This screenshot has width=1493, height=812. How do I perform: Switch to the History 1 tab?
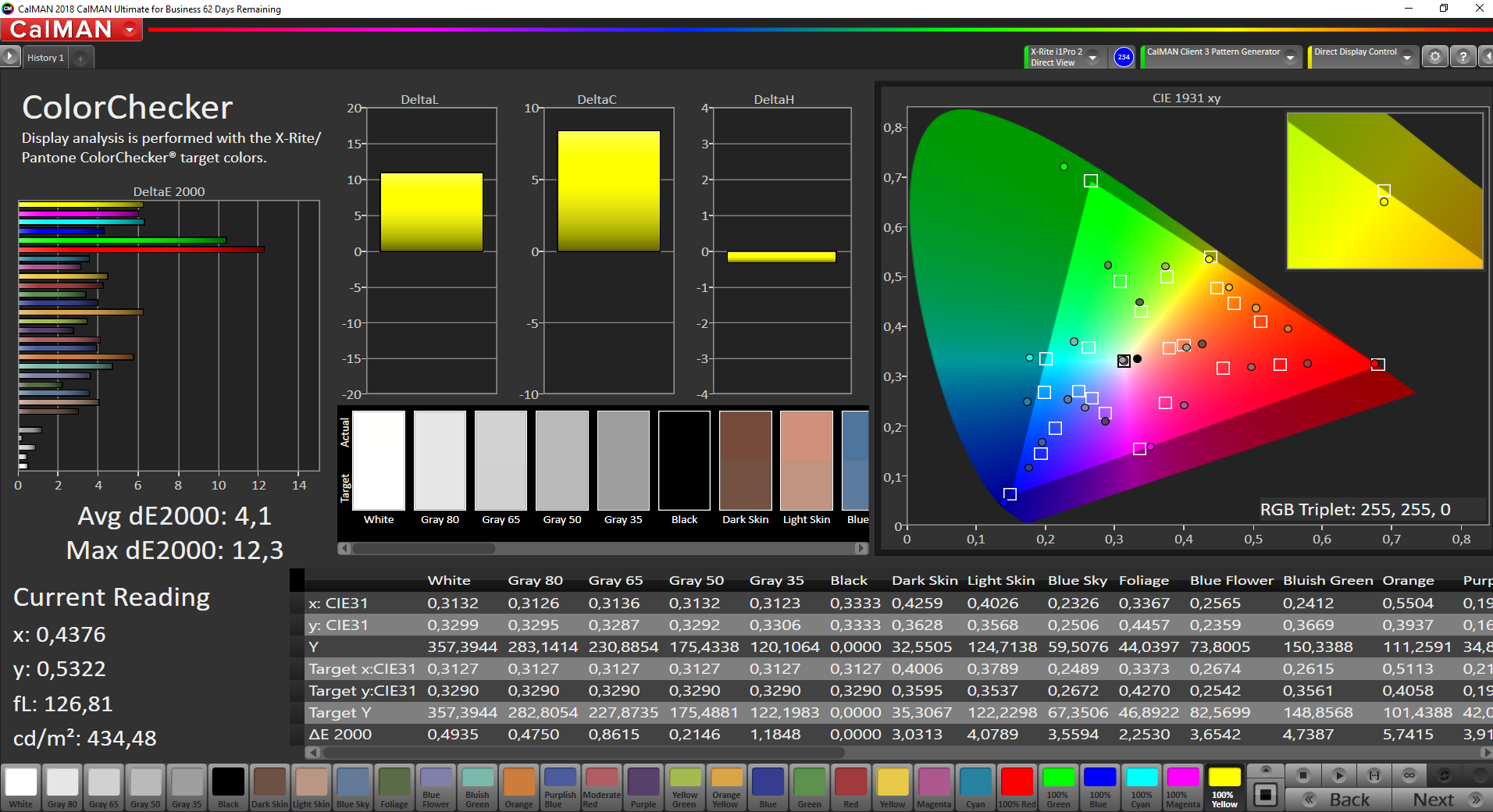pyautogui.click(x=45, y=58)
